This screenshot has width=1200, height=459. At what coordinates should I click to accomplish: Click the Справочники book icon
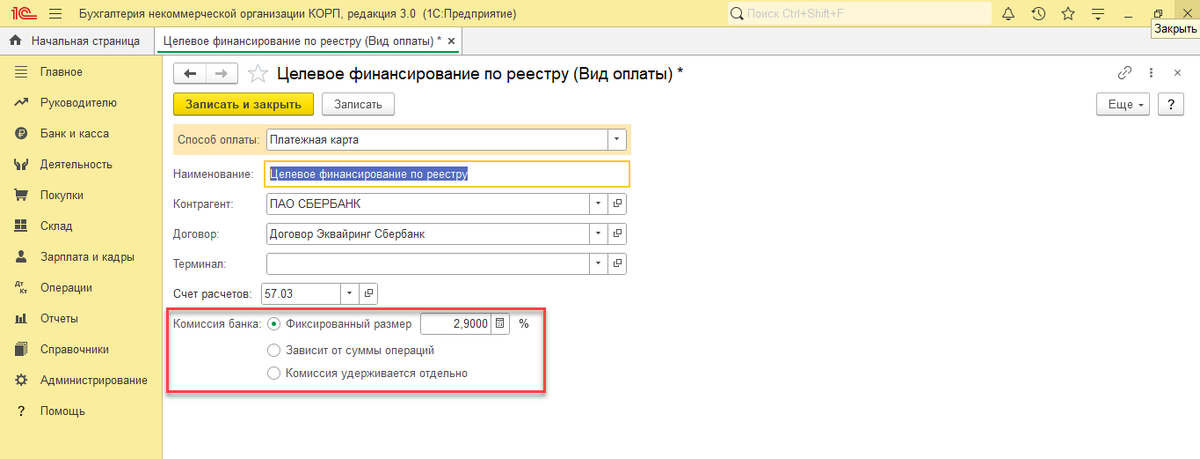click(20, 350)
